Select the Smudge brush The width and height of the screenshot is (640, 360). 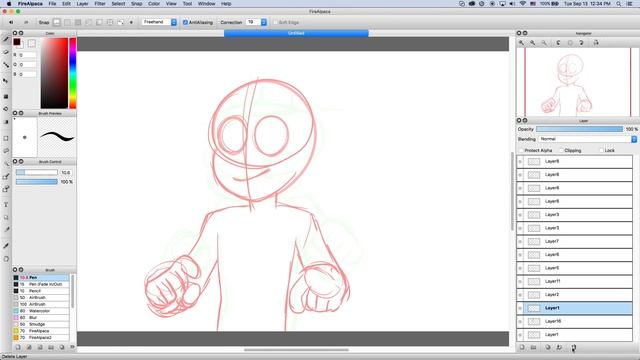[41, 324]
